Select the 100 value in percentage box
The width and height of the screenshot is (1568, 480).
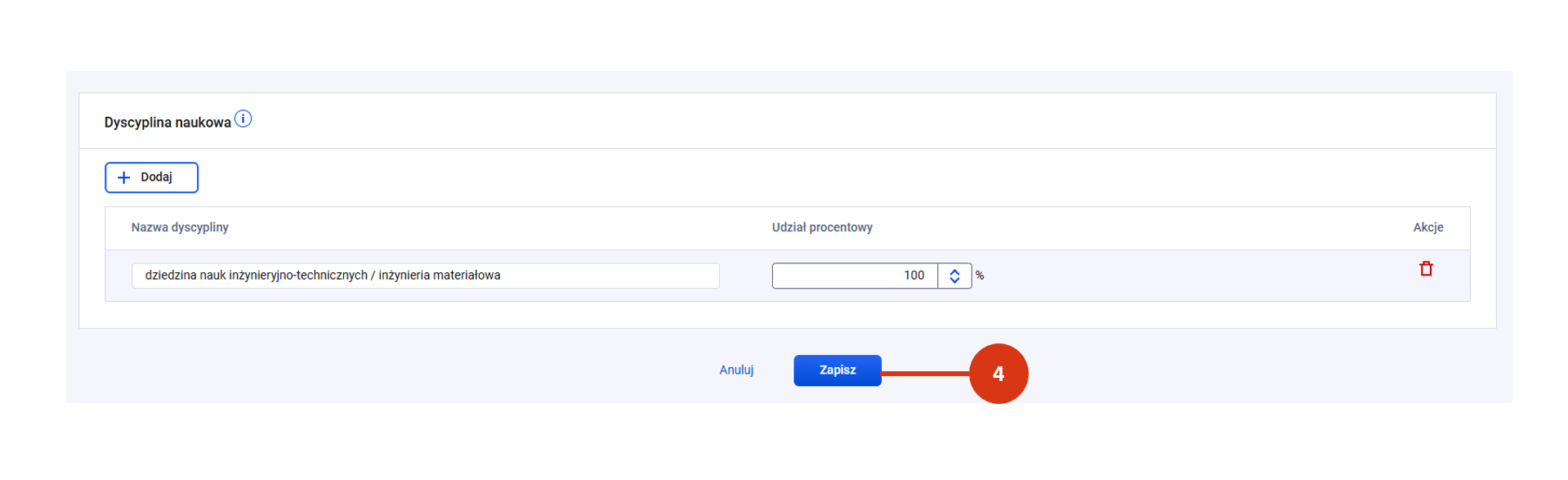coord(914,276)
